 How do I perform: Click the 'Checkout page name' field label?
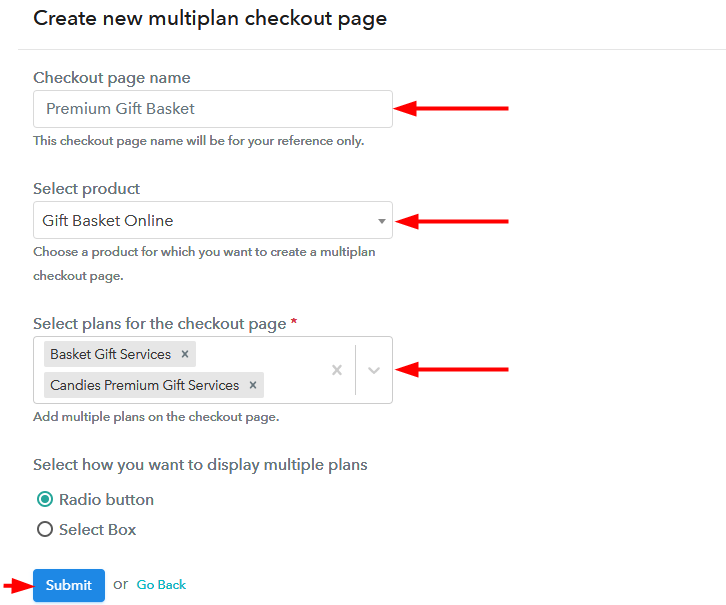111,78
